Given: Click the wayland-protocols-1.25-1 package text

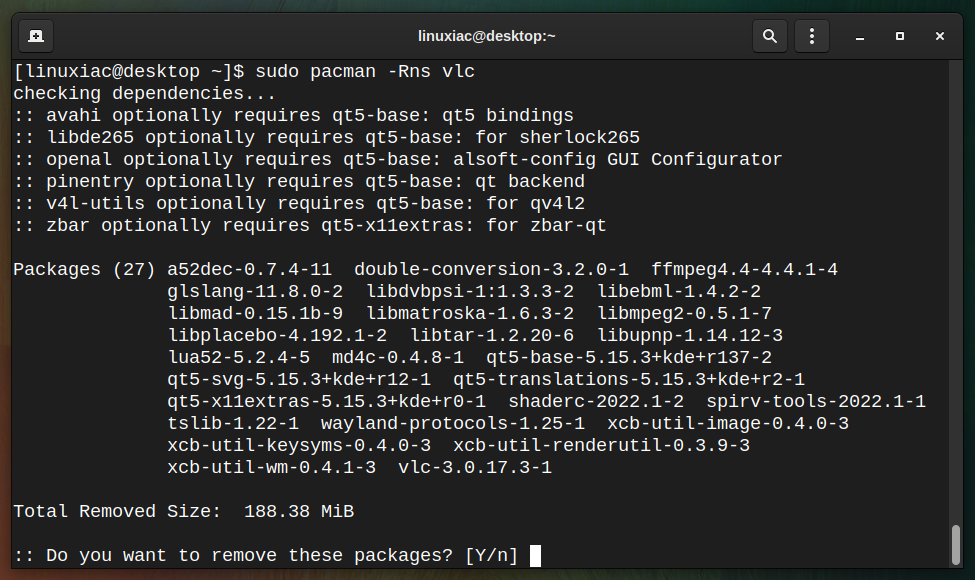Looking at the screenshot, I should (453, 423).
